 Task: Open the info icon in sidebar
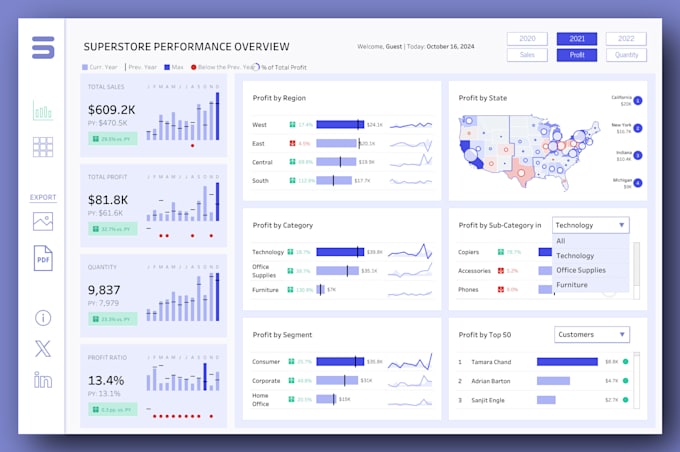click(43, 318)
